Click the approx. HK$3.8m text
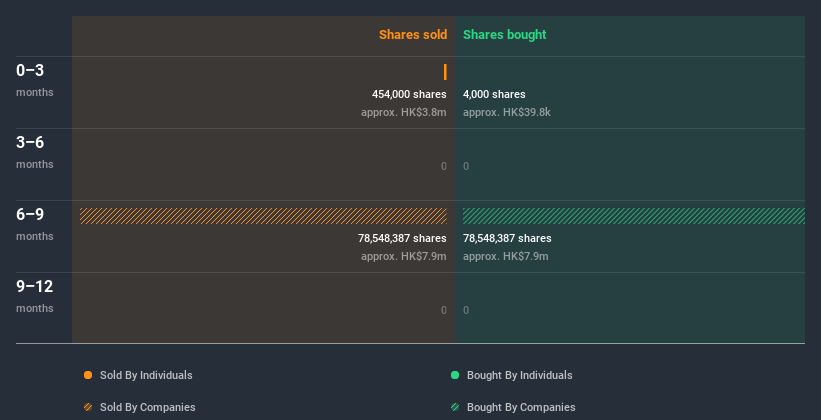This screenshot has width=821, height=420. (x=404, y=113)
